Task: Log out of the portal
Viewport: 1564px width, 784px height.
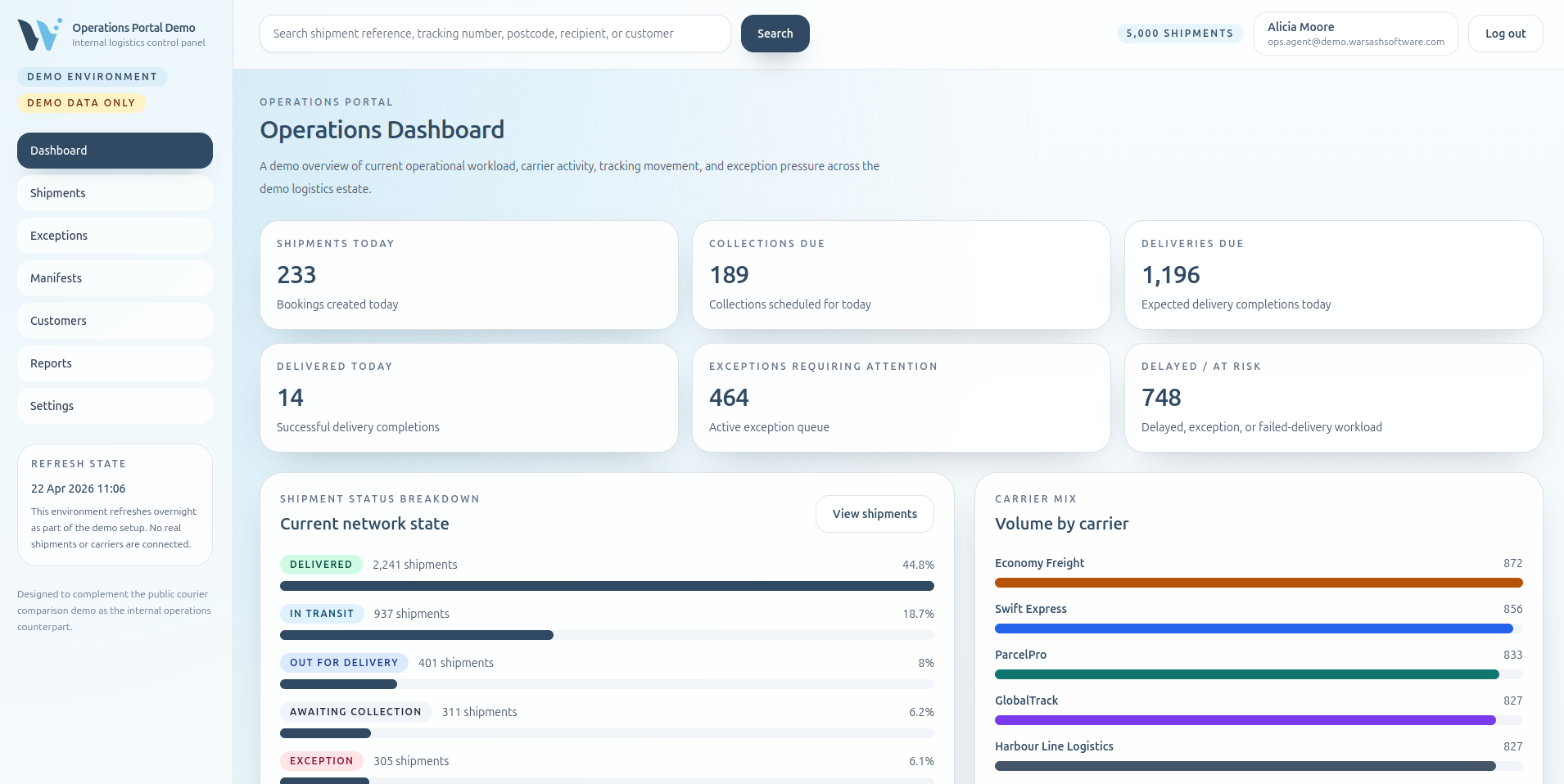Action: [x=1505, y=34]
